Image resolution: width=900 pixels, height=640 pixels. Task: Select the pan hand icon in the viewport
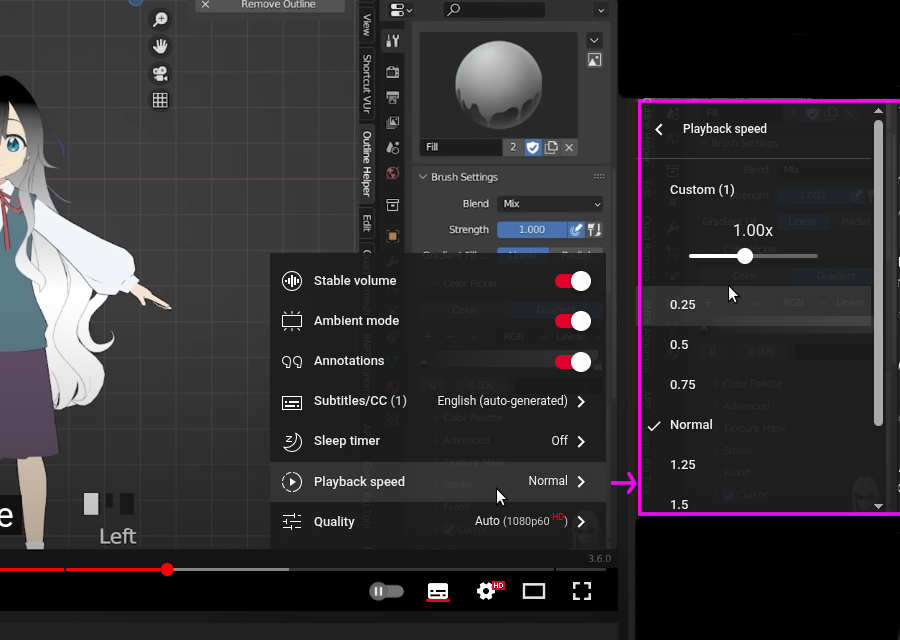(160, 46)
